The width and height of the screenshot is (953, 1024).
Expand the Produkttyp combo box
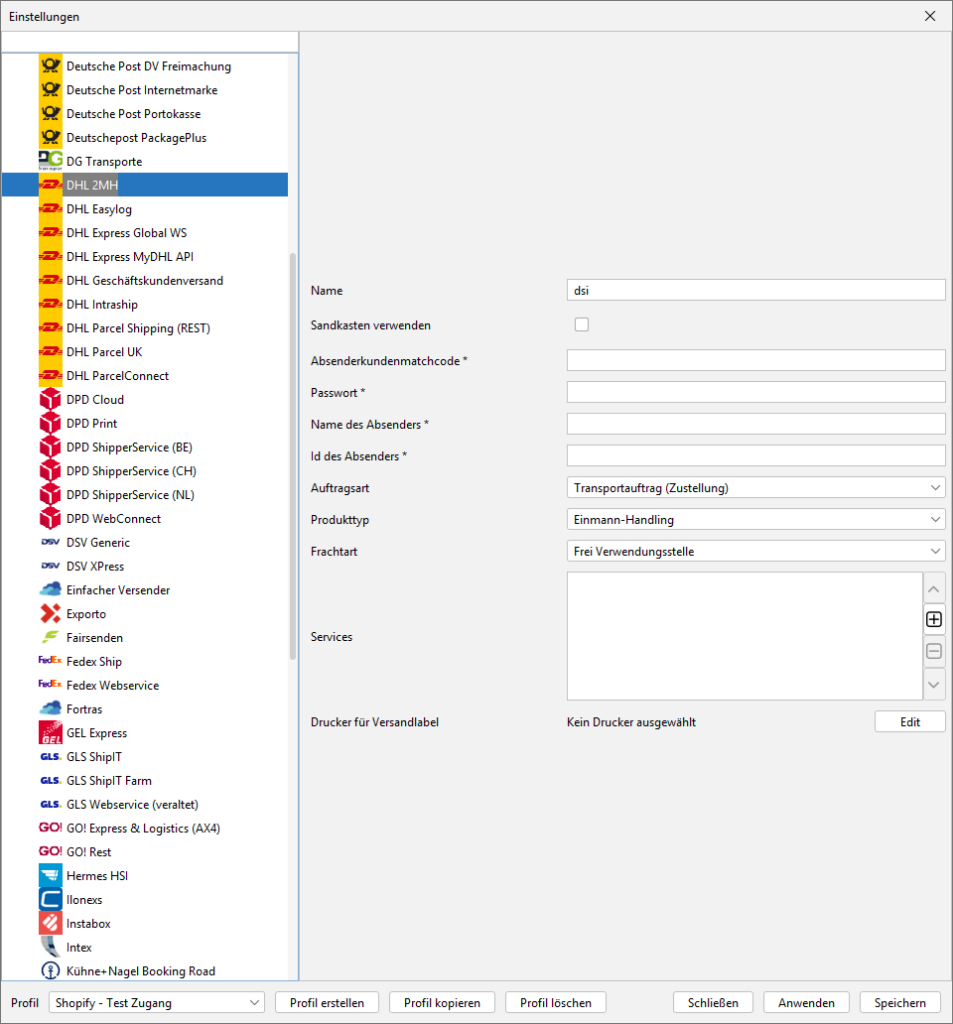pyautogui.click(x=755, y=520)
